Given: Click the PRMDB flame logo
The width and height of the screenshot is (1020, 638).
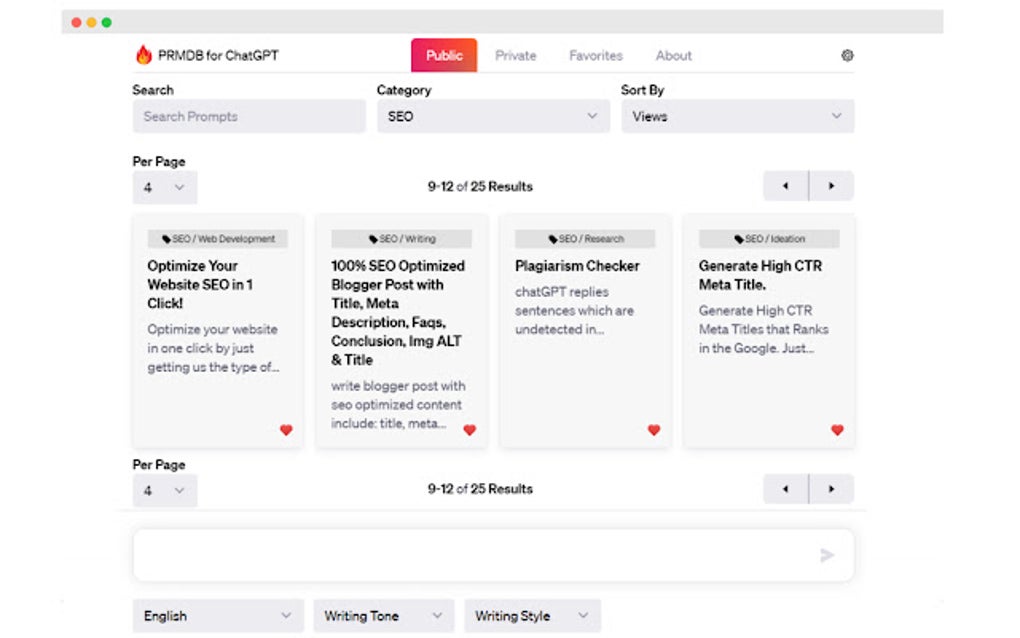Looking at the screenshot, I should pos(141,55).
